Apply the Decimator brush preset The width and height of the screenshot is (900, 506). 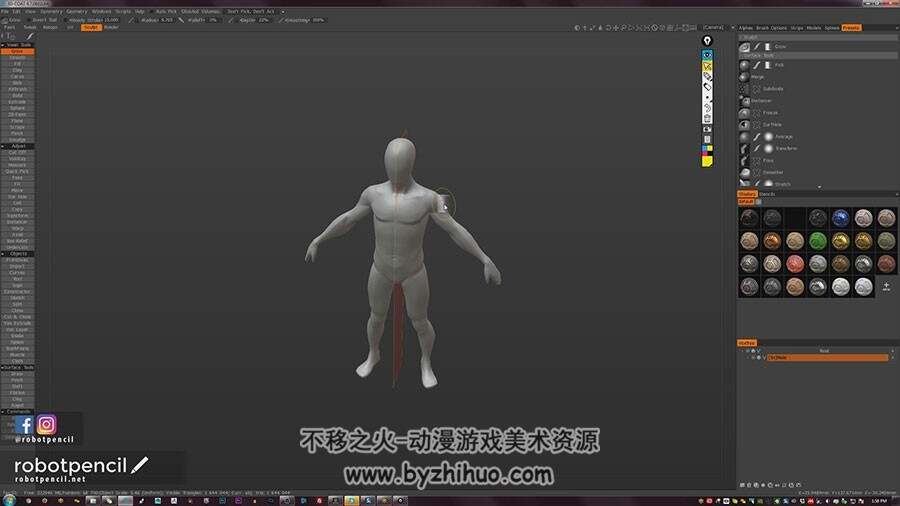click(x=761, y=101)
